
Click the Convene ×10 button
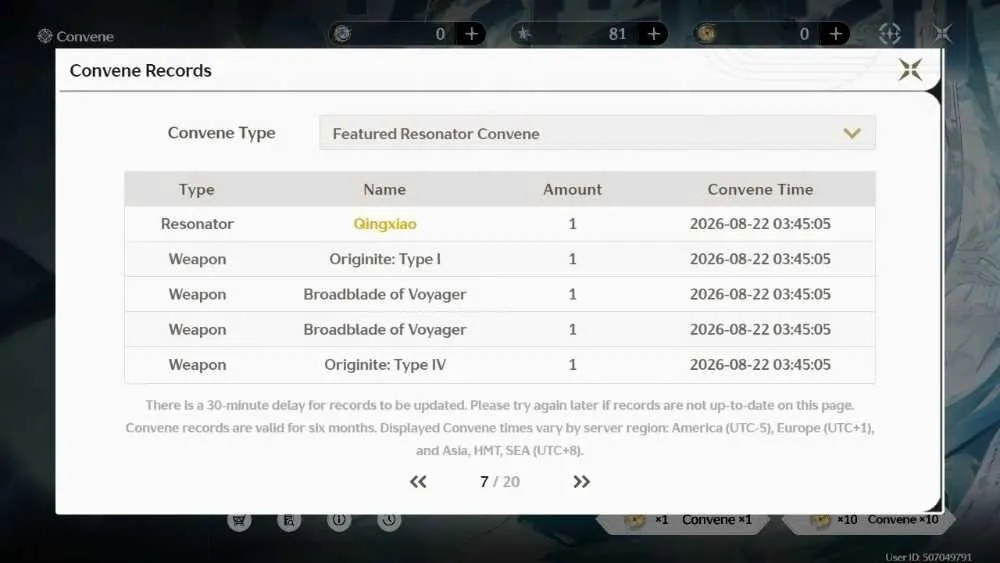(x=869, y=521)
